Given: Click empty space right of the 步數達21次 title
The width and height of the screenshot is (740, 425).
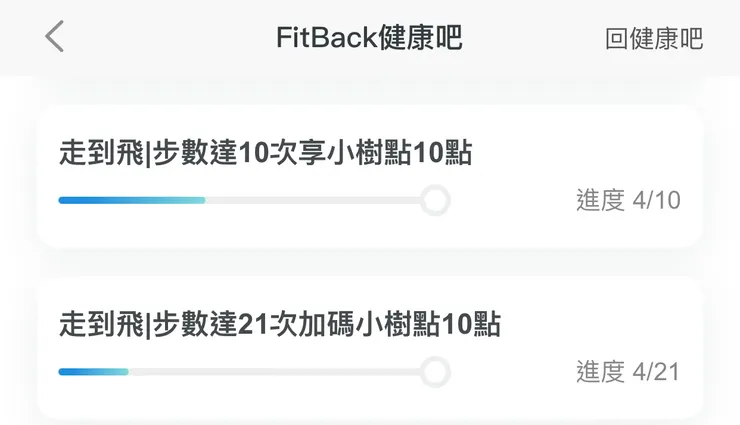Looking at the screenshot, I should click(600, 325).
